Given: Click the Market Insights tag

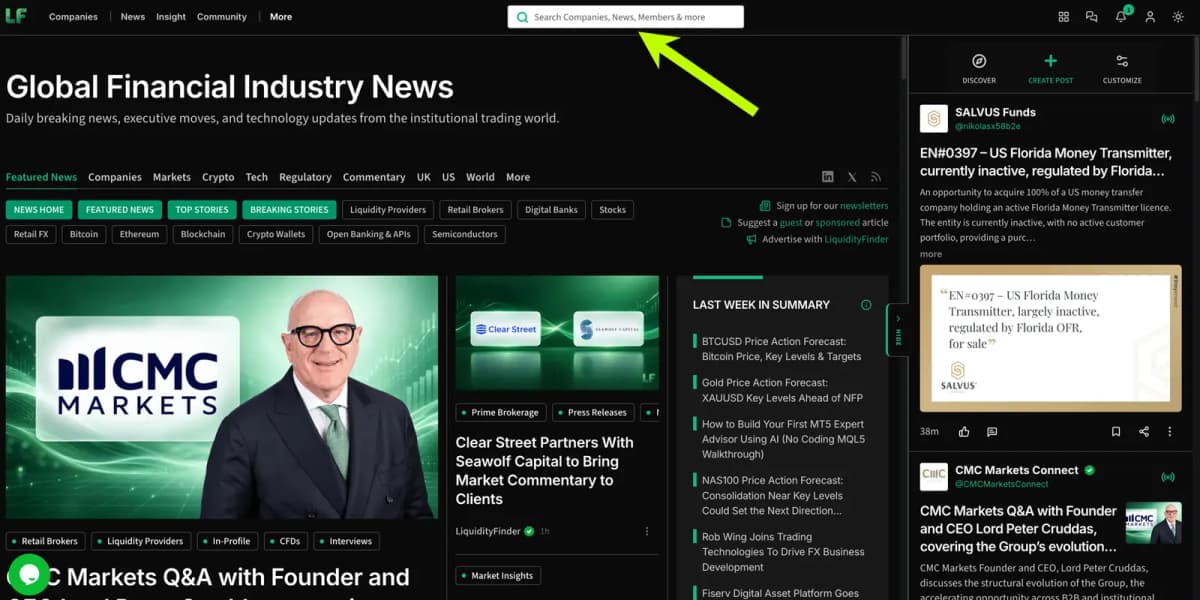Looking at the screenshot, I should tap(497, 575).
